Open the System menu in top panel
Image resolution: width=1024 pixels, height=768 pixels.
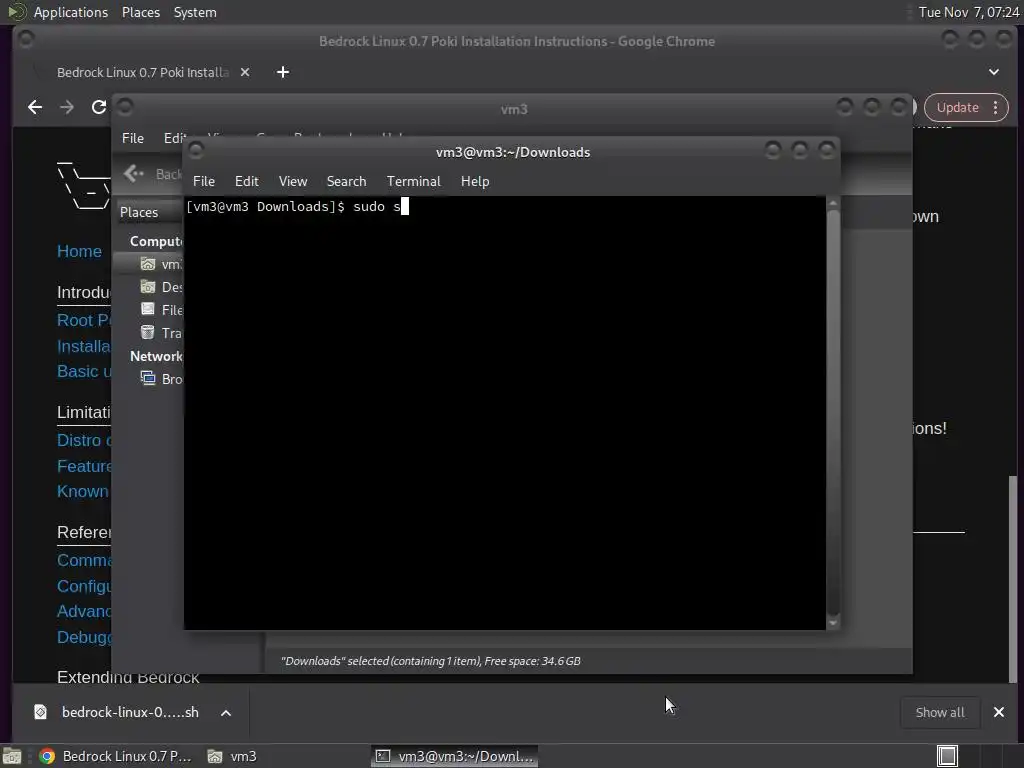point(195,12)
